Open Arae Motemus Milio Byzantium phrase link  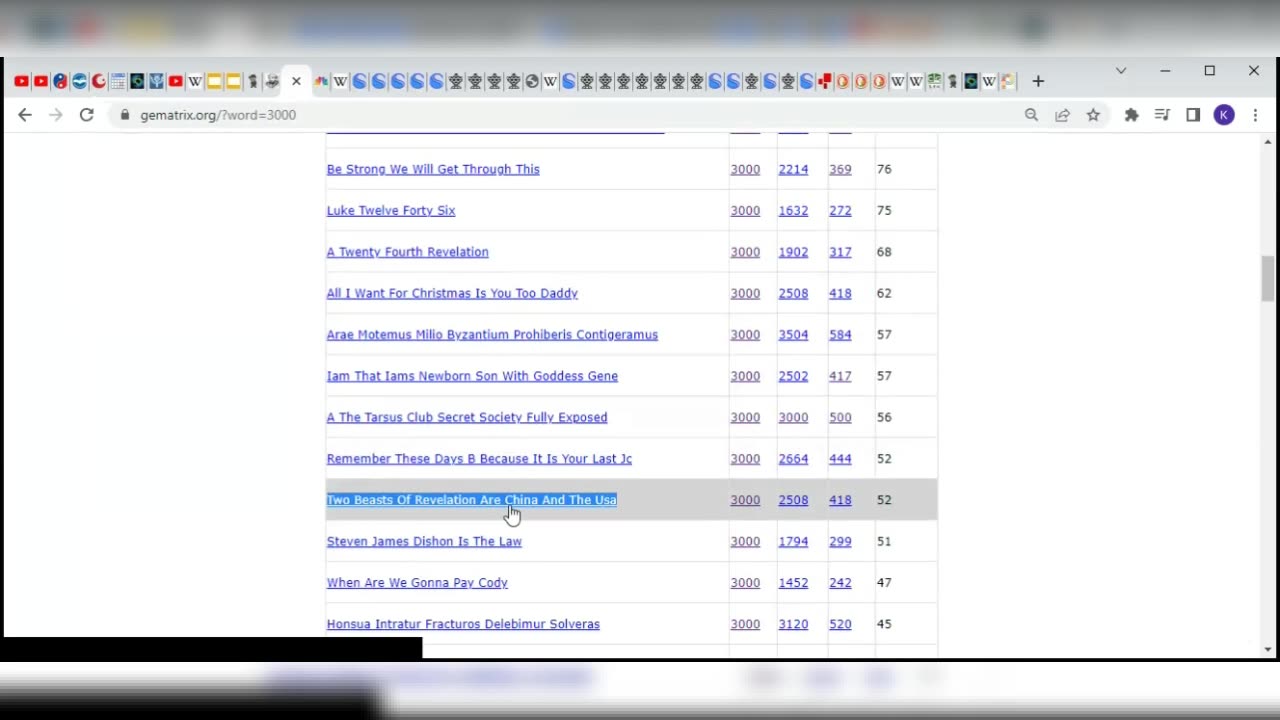click(x=492, y=334)
